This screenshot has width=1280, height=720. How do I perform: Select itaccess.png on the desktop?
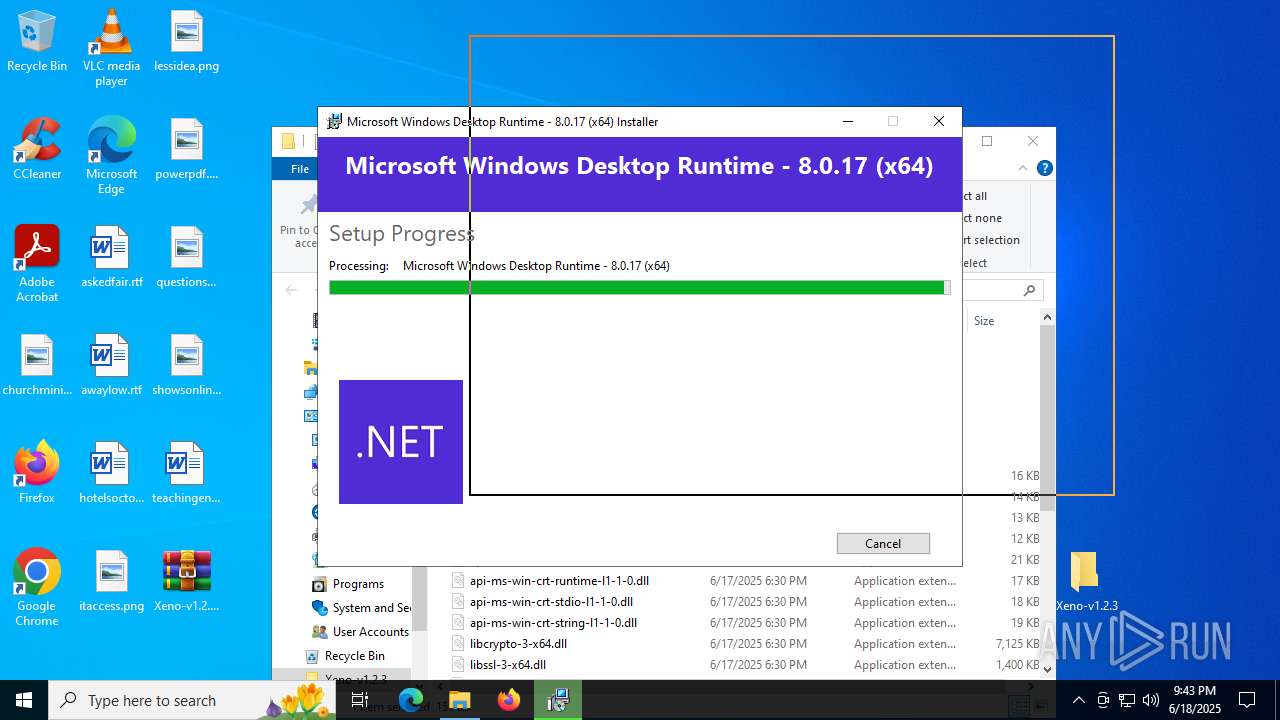click(111, 582)
